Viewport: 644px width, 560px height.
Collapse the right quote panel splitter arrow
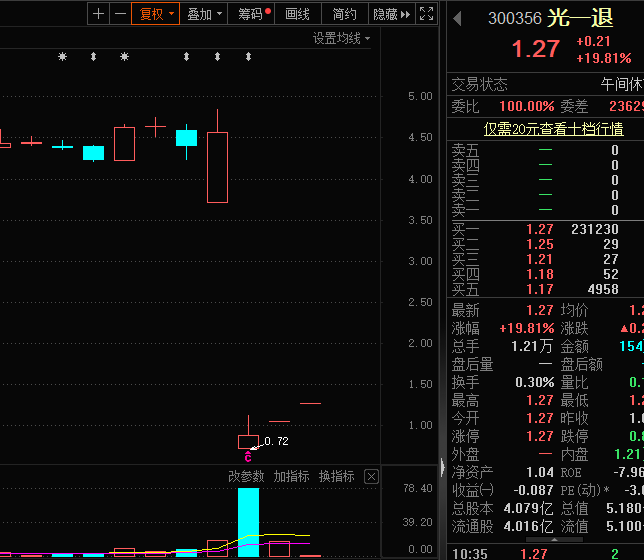441,466
